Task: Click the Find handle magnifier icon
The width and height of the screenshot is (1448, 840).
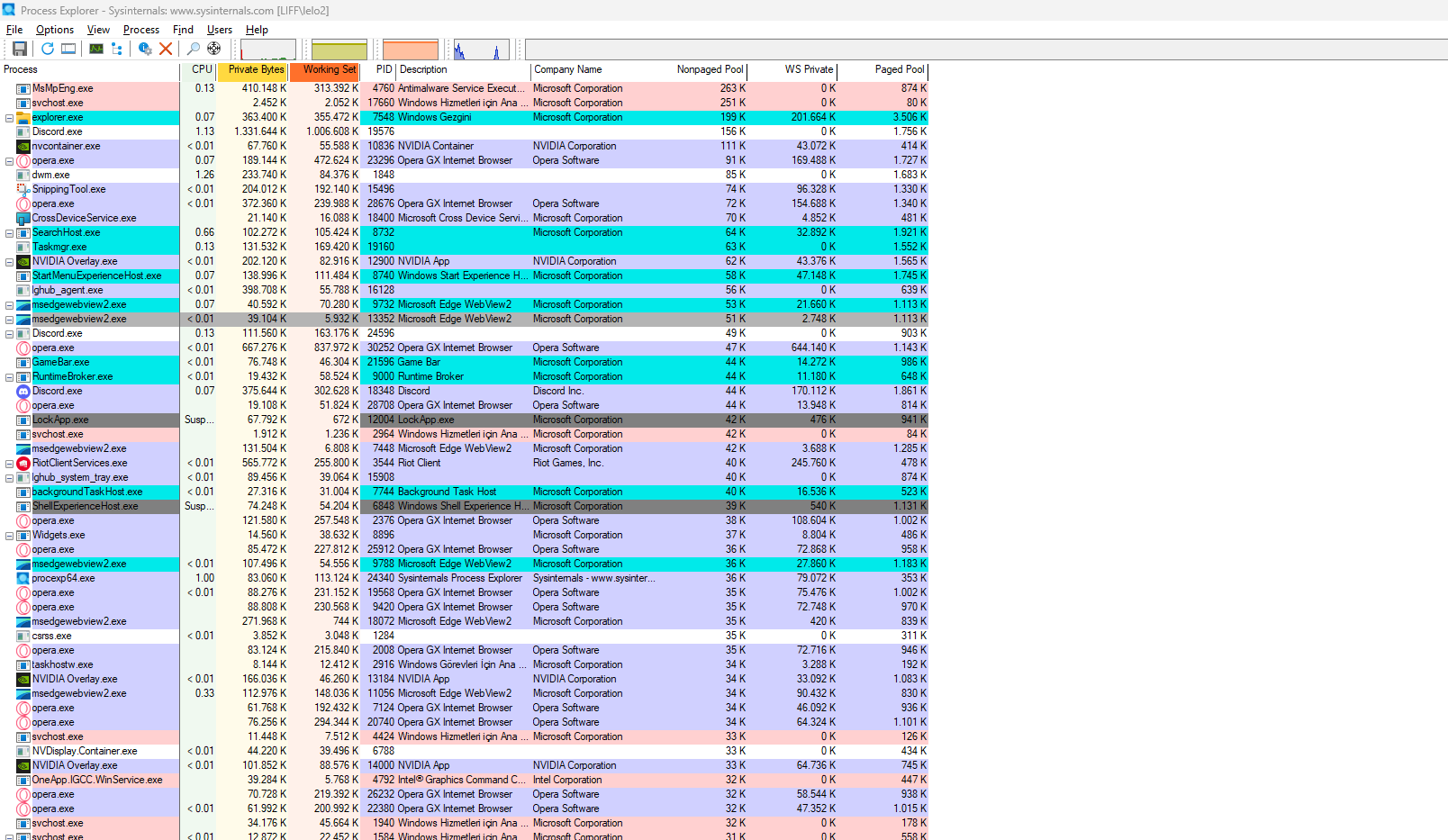Action: click(x=193, y=49)
